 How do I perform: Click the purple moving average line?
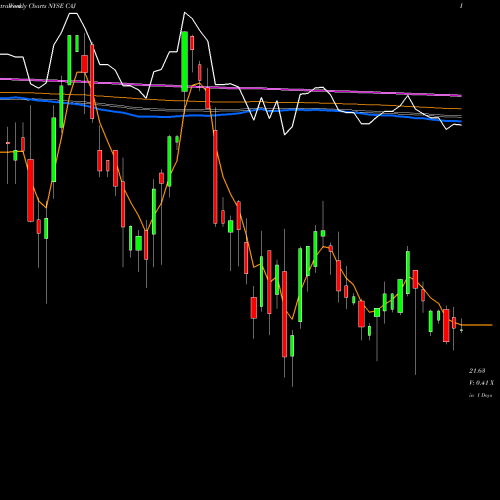[x=231, y=87]
